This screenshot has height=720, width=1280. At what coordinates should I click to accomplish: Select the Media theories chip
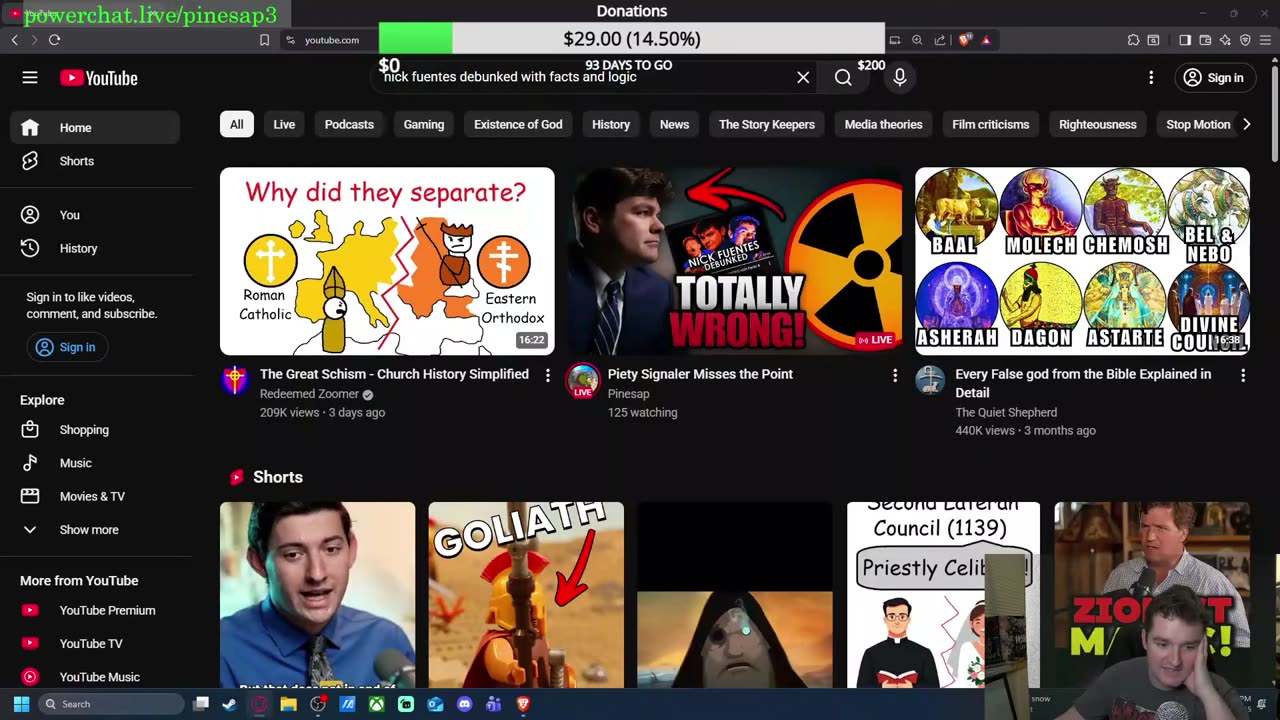pos(883,124)
